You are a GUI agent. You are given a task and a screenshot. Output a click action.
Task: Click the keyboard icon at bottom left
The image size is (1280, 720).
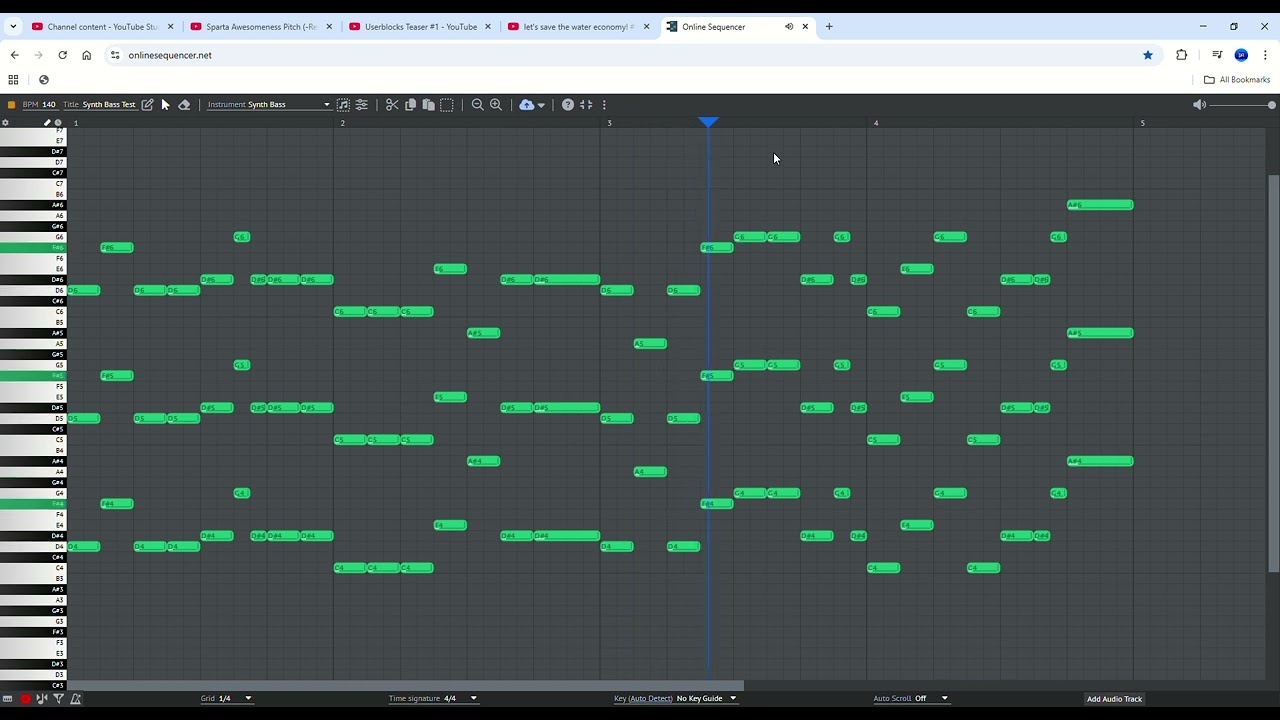tap(8, 698)
